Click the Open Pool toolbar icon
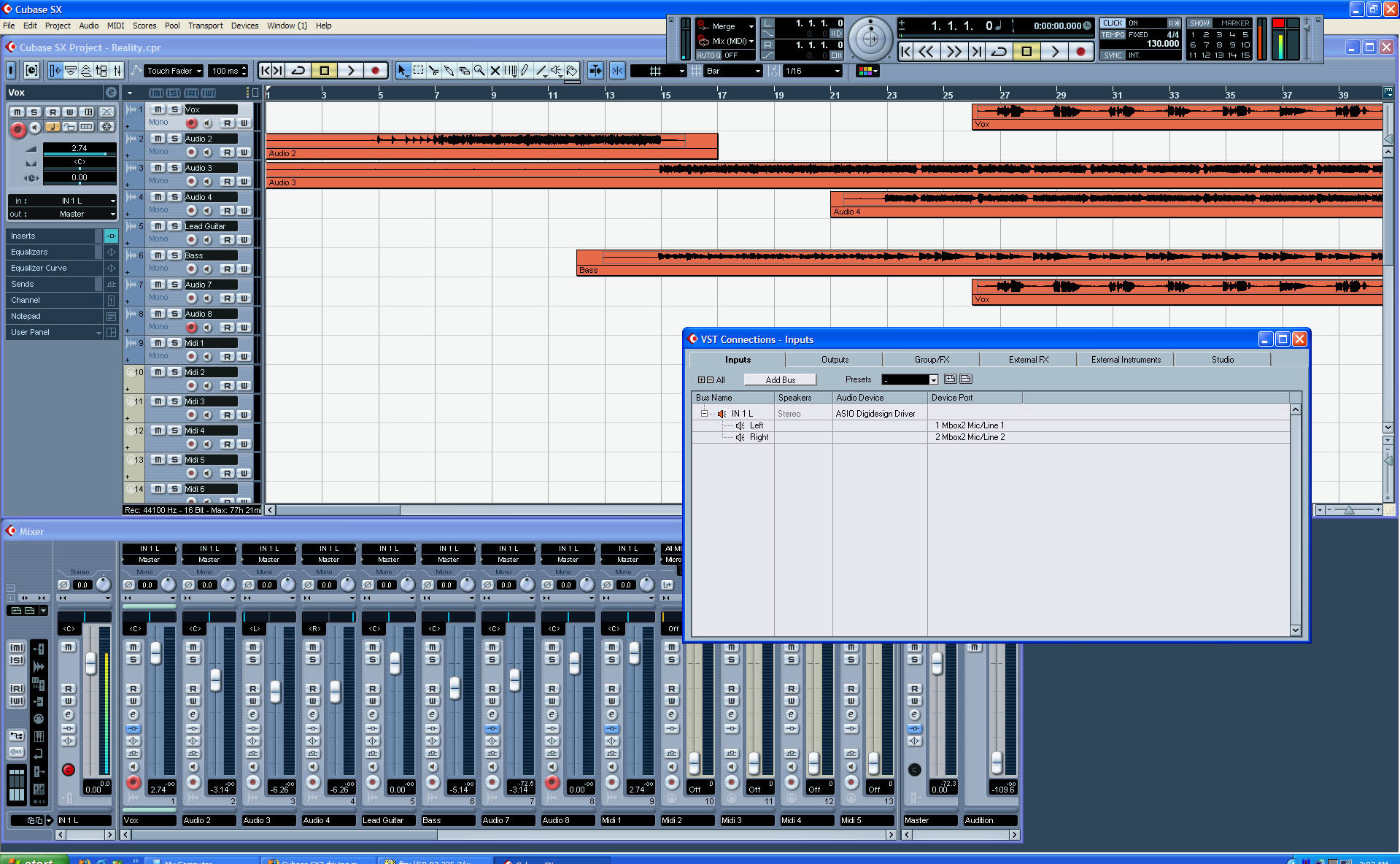The width and height of the screenshot is (1400, 864). 101,71
